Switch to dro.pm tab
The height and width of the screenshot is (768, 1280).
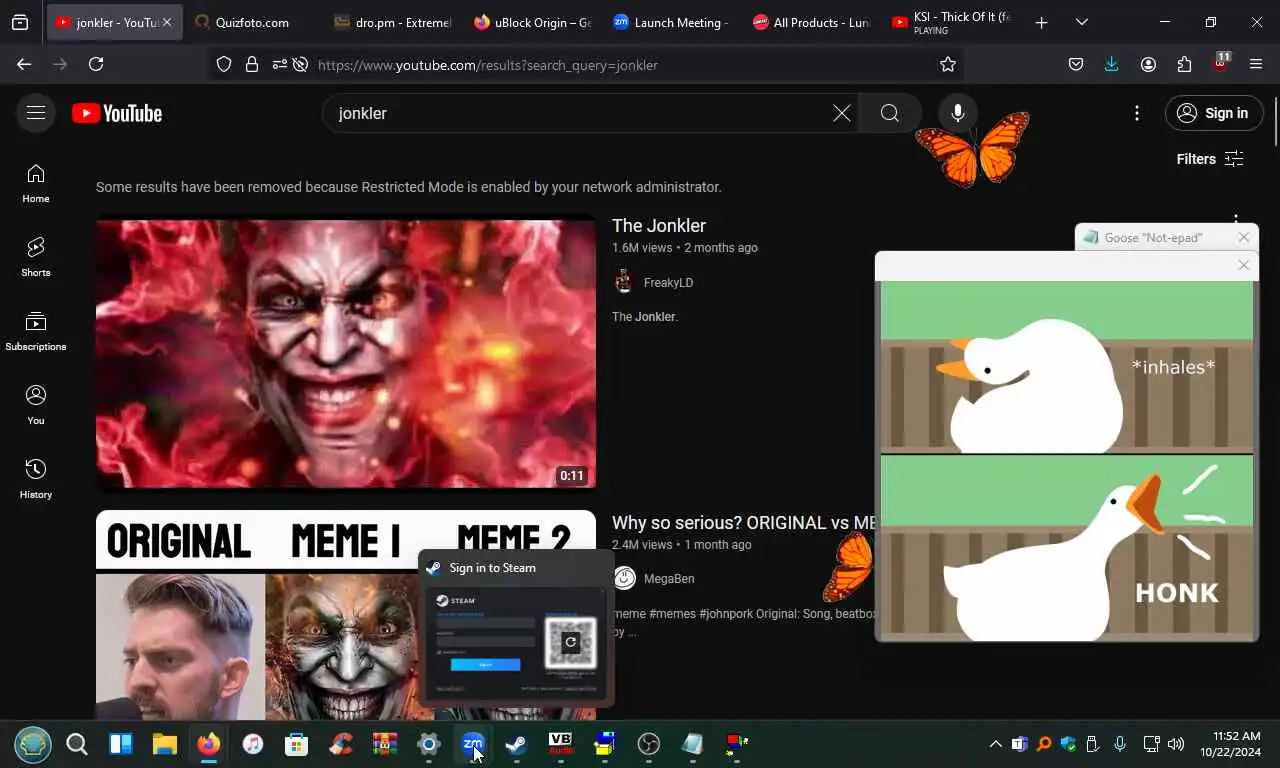pos(392,22)
